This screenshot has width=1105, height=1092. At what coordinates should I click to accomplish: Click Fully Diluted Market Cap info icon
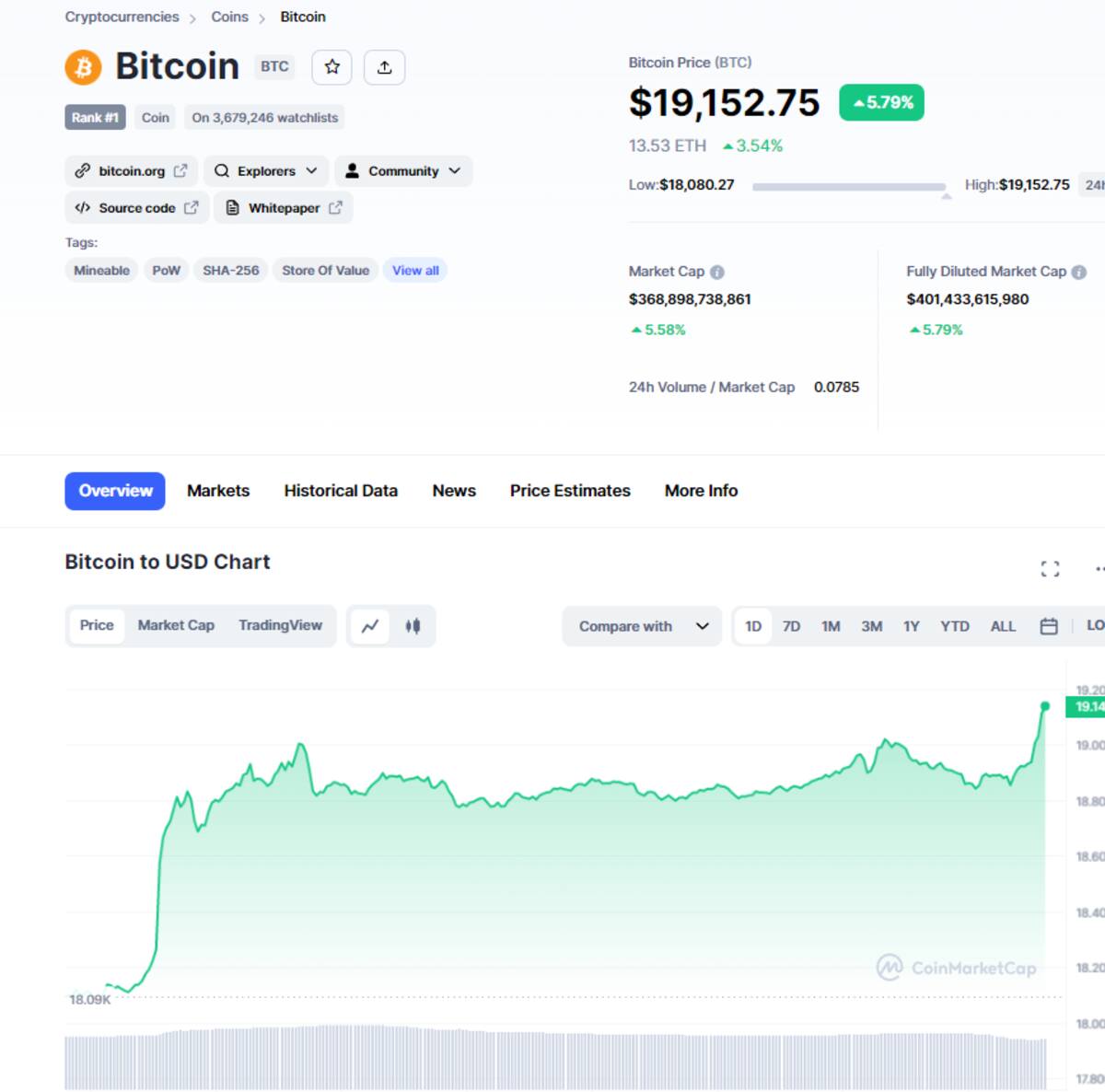point(1079,273)
